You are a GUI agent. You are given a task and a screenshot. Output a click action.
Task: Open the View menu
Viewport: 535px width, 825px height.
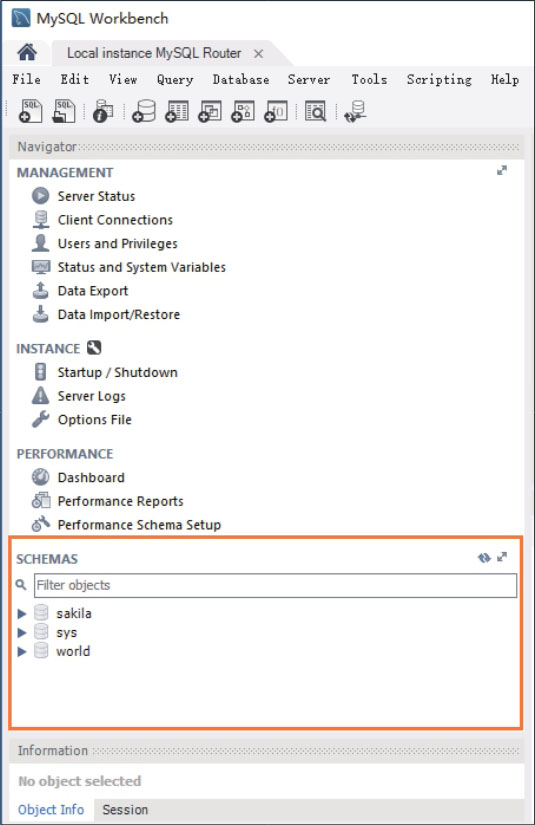(123, 79)
